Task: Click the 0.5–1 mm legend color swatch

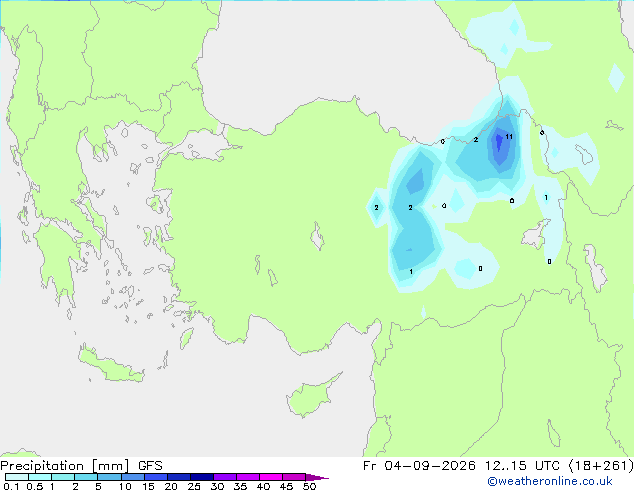Action: 40,477
